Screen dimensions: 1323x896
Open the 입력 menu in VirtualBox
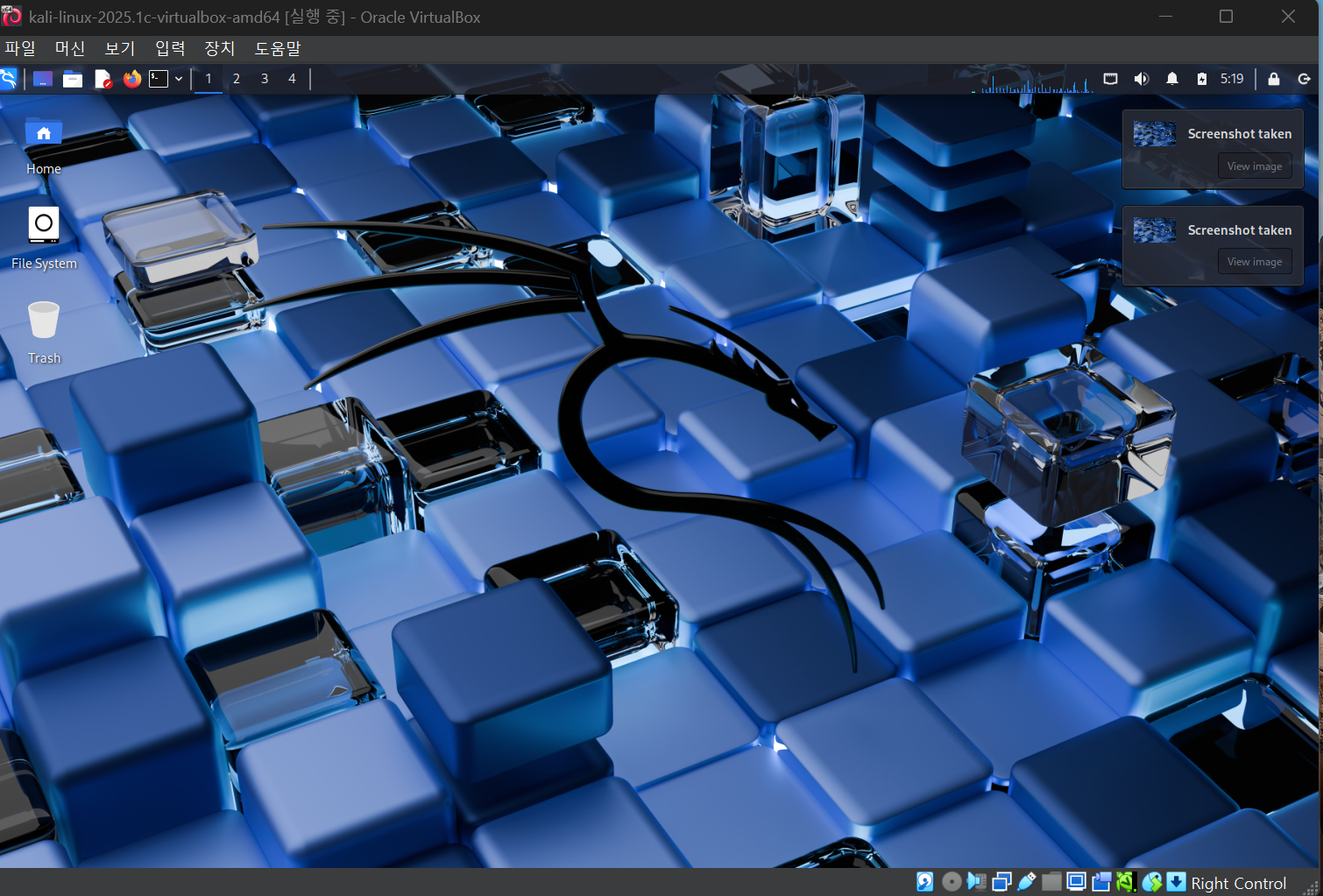pos(170,49)
